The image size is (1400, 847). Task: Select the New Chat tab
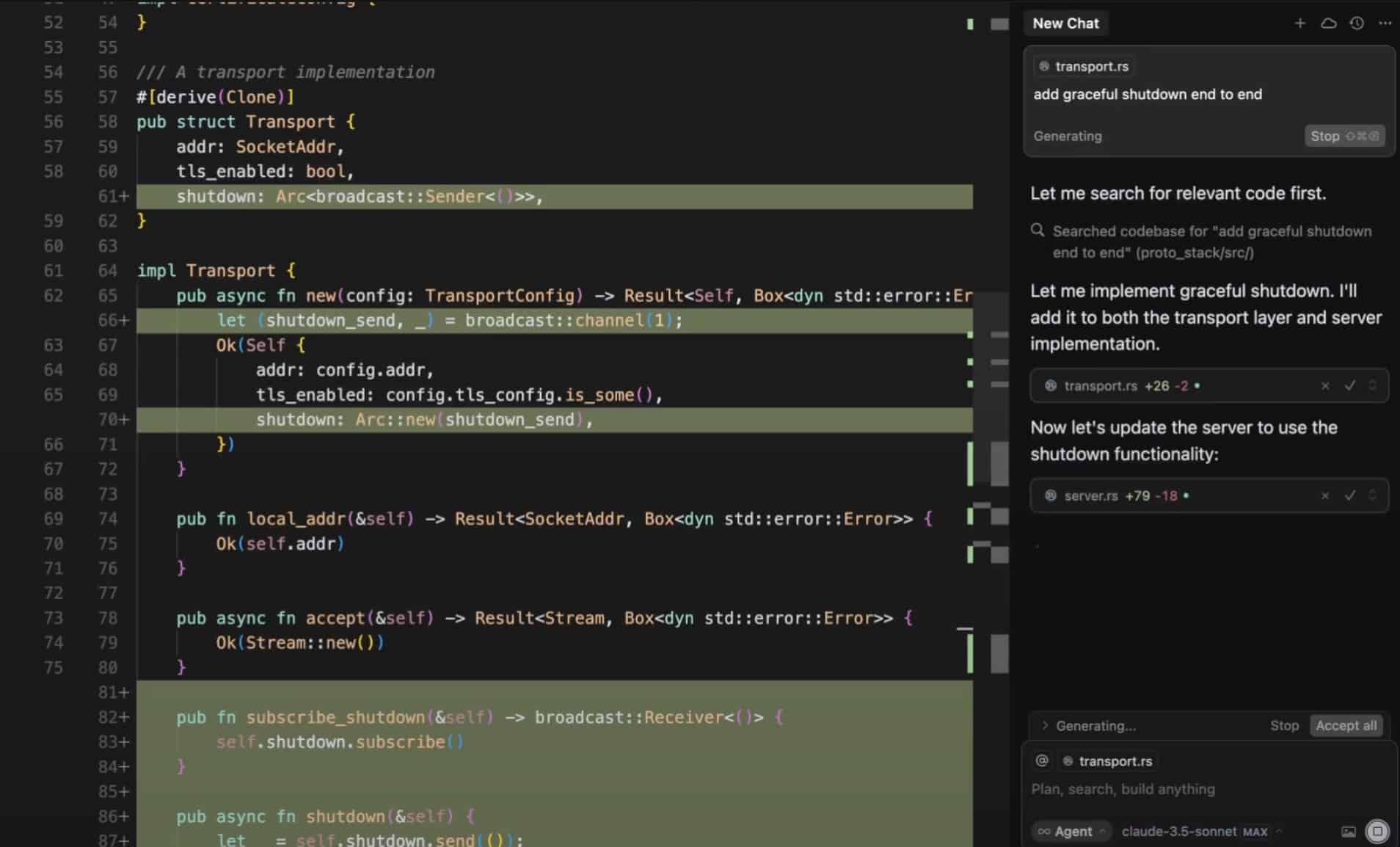click(1065, 23)
